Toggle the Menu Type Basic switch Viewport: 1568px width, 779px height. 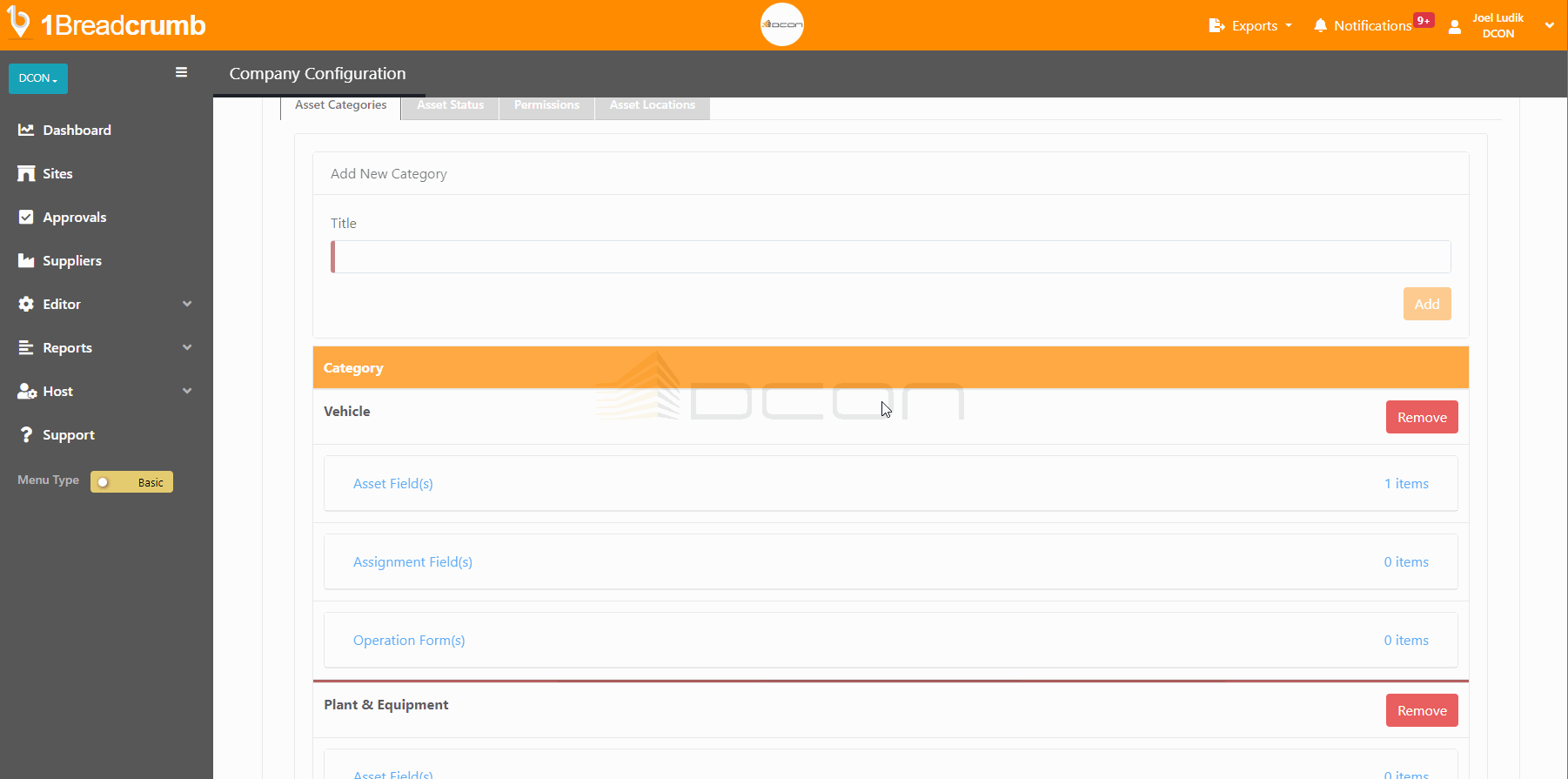(x=131, y=482)
